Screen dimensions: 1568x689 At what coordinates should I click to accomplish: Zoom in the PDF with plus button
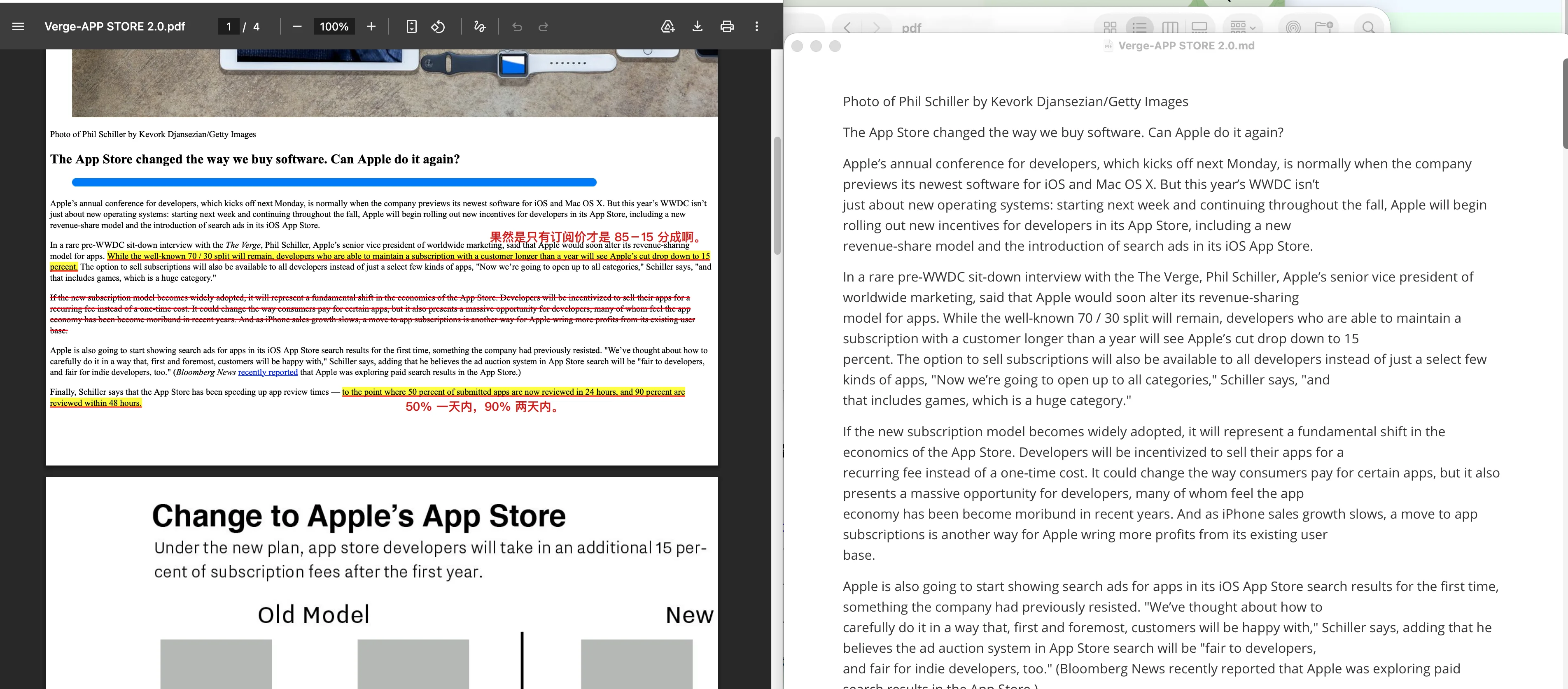pos(371,26)
